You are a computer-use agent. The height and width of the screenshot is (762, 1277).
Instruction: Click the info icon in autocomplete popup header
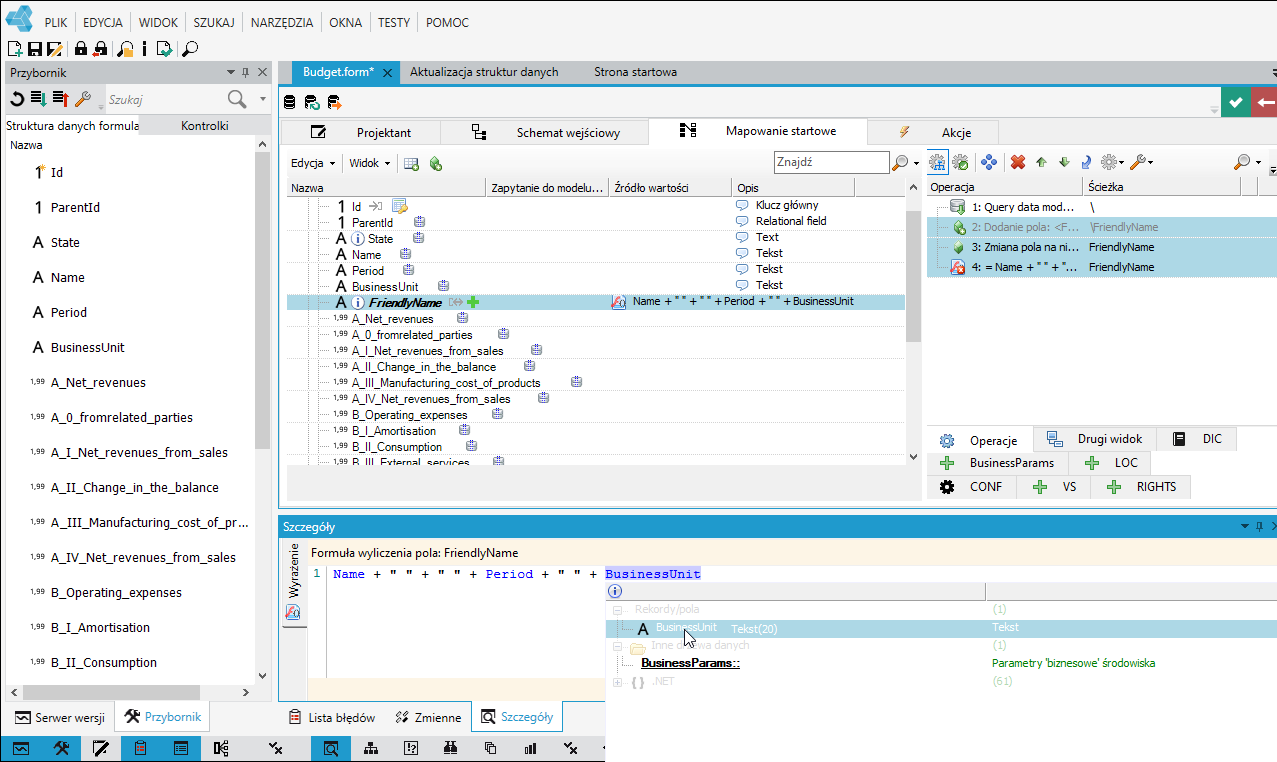[x=615, y=591]
